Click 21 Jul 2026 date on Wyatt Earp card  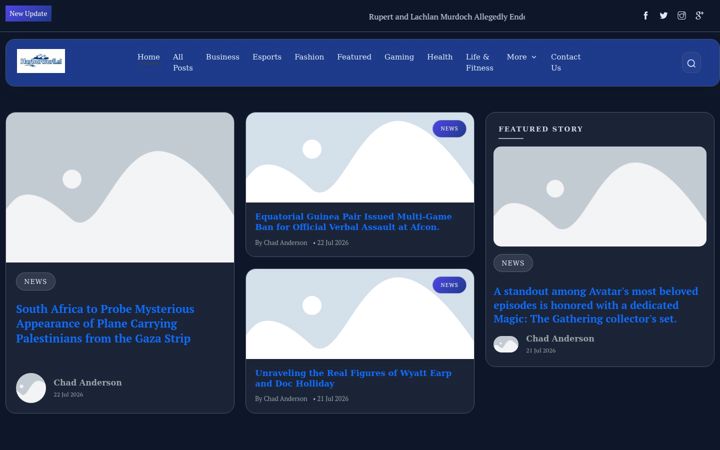tap(333, 399)
